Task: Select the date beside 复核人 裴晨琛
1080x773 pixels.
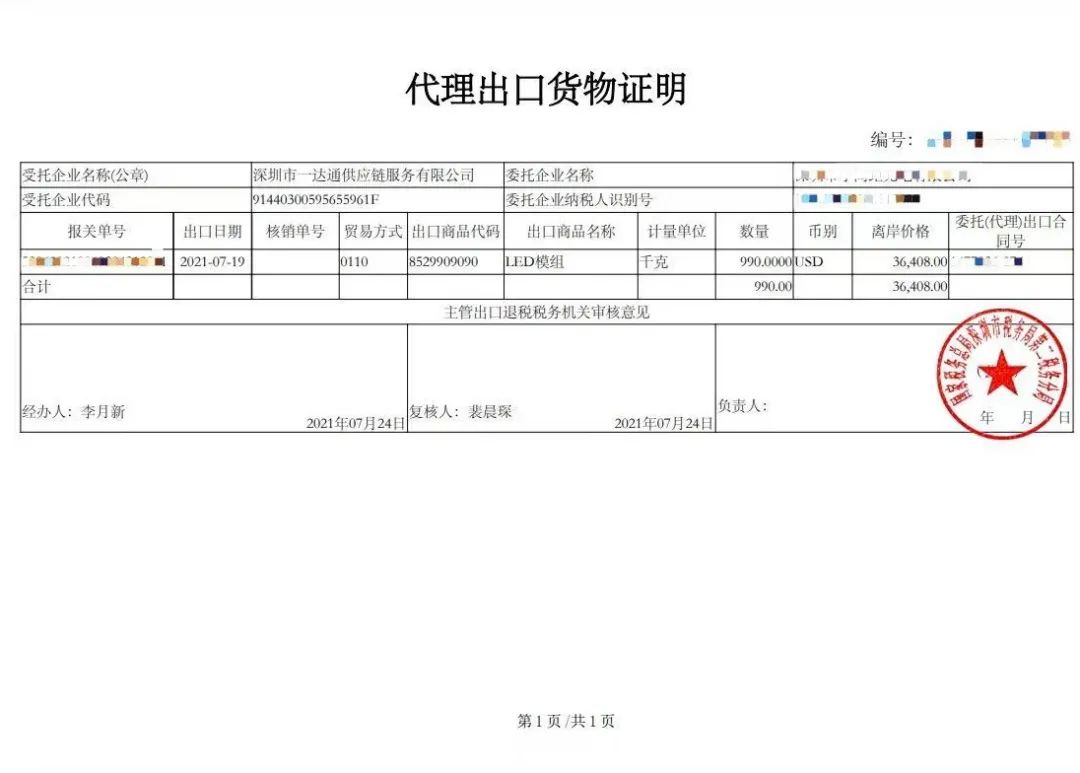Action: (x=663, y=423)
